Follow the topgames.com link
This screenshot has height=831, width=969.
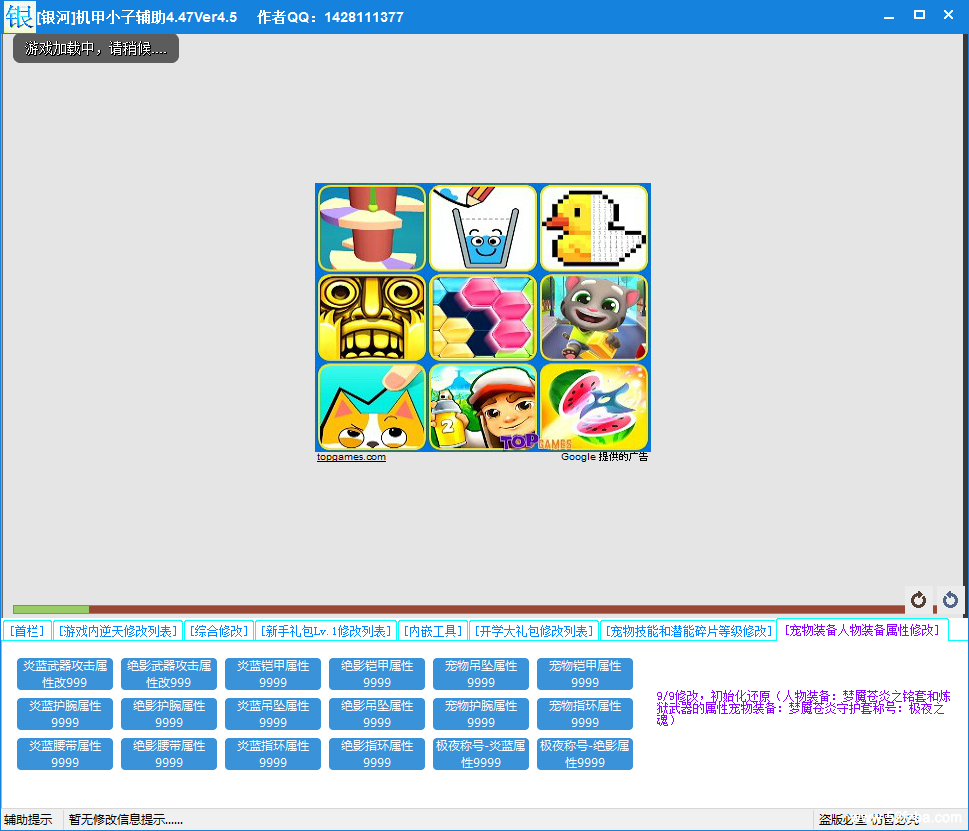tap(351, 457)
